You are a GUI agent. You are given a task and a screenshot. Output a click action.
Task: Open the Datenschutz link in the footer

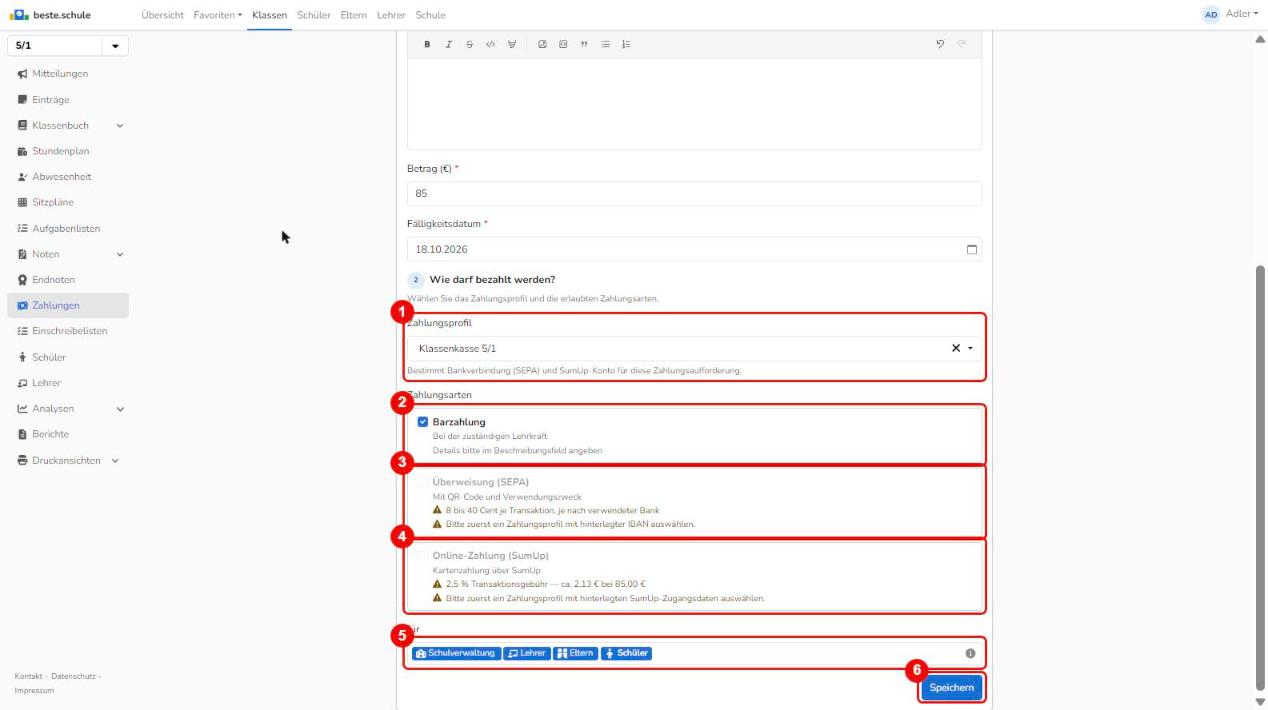[x=74, y=676]
